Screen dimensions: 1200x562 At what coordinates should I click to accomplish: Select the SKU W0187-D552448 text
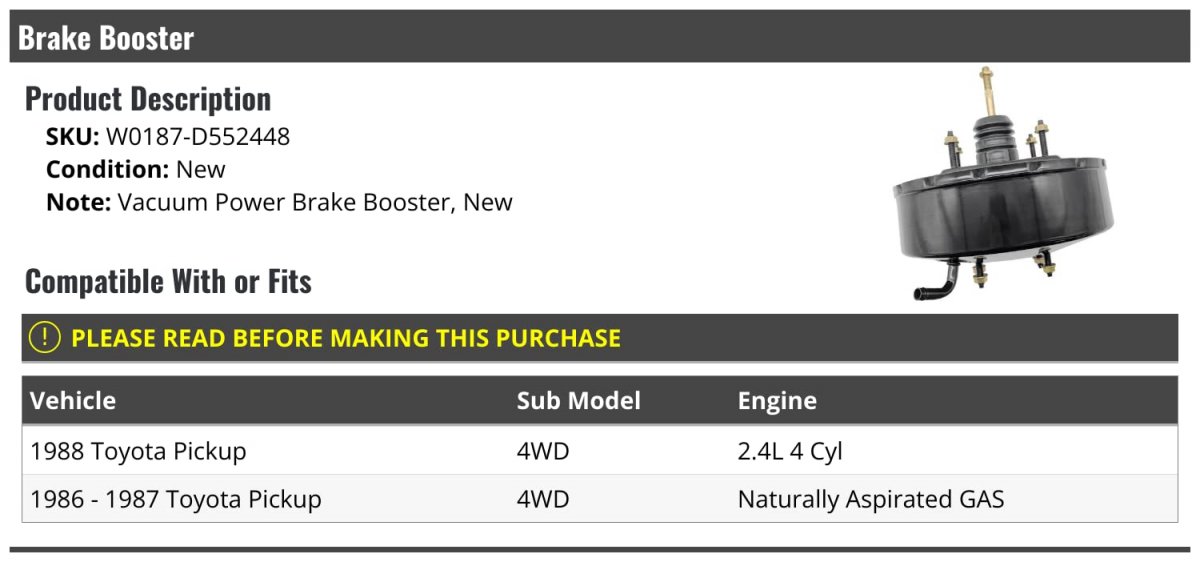168,137
